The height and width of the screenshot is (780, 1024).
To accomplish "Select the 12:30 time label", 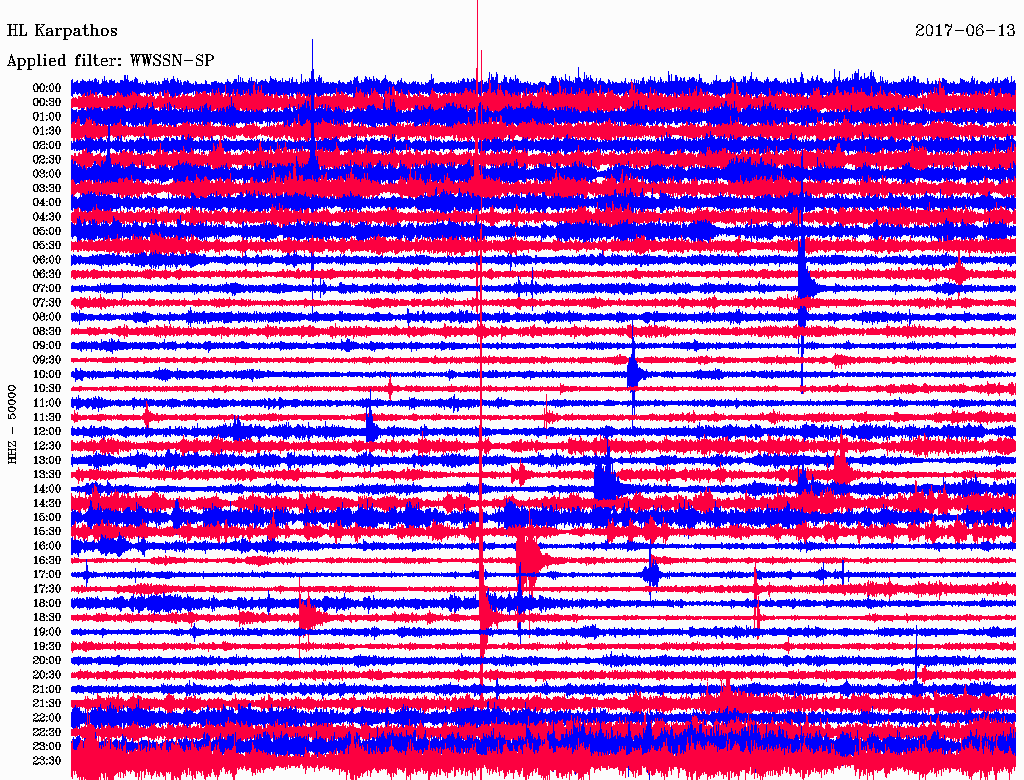I will coord(47,446).
